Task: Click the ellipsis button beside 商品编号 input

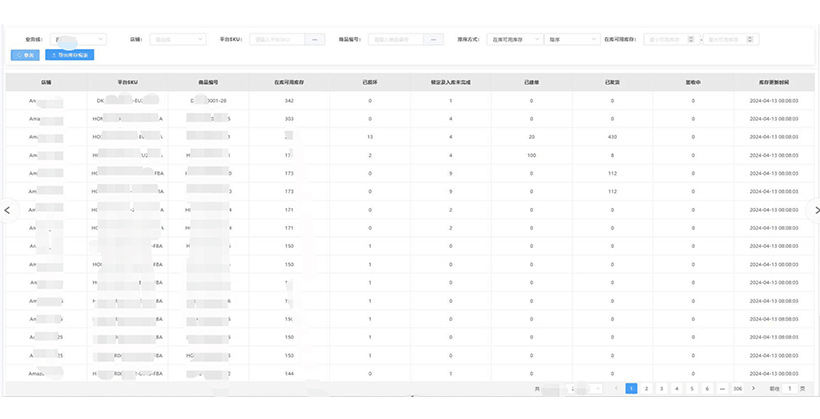Action: click(434, 40)
